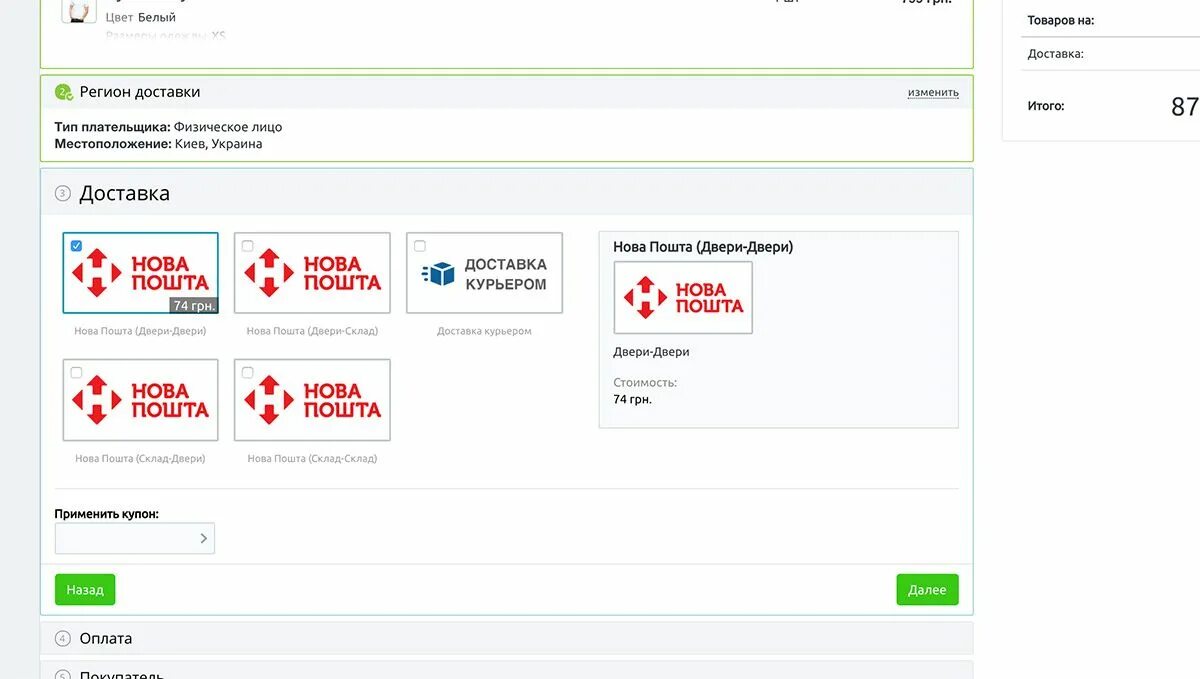This screenshot has width=1200, height=679.
Task: Focus the Применить купон input field
Action: (x=134, y=538)
